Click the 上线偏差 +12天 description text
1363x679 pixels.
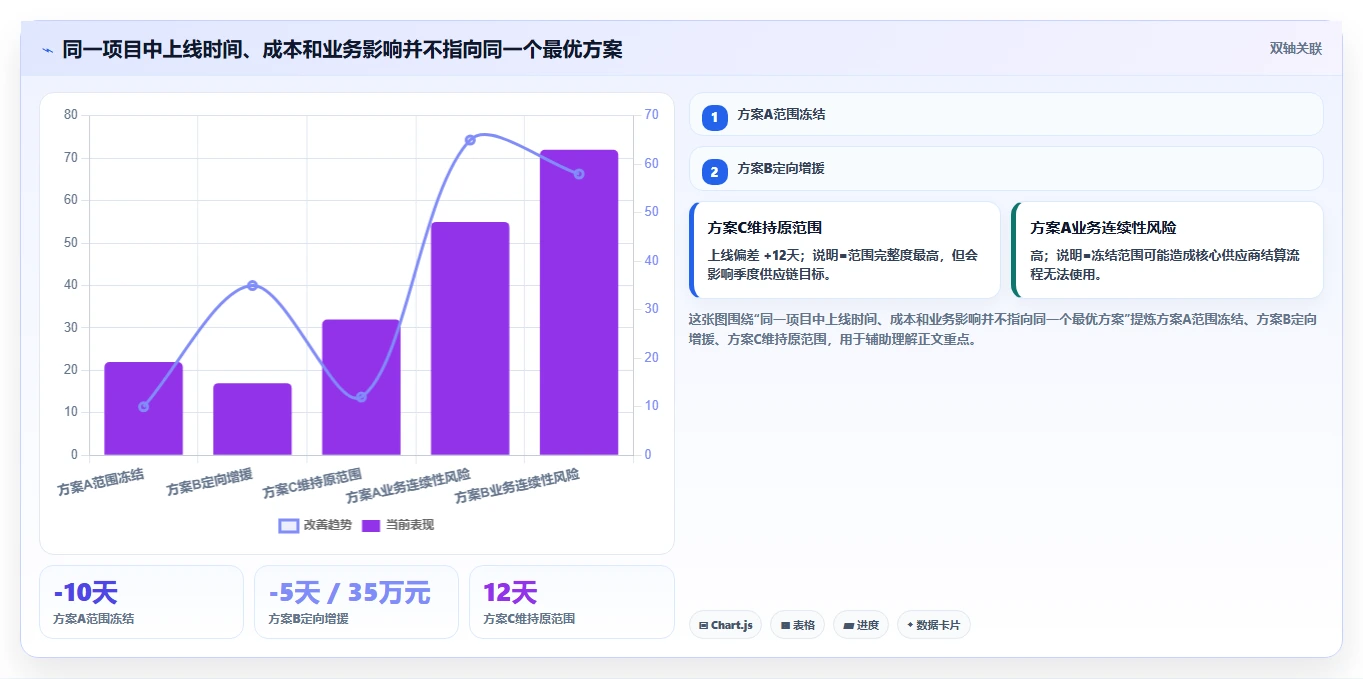(843, 264)
